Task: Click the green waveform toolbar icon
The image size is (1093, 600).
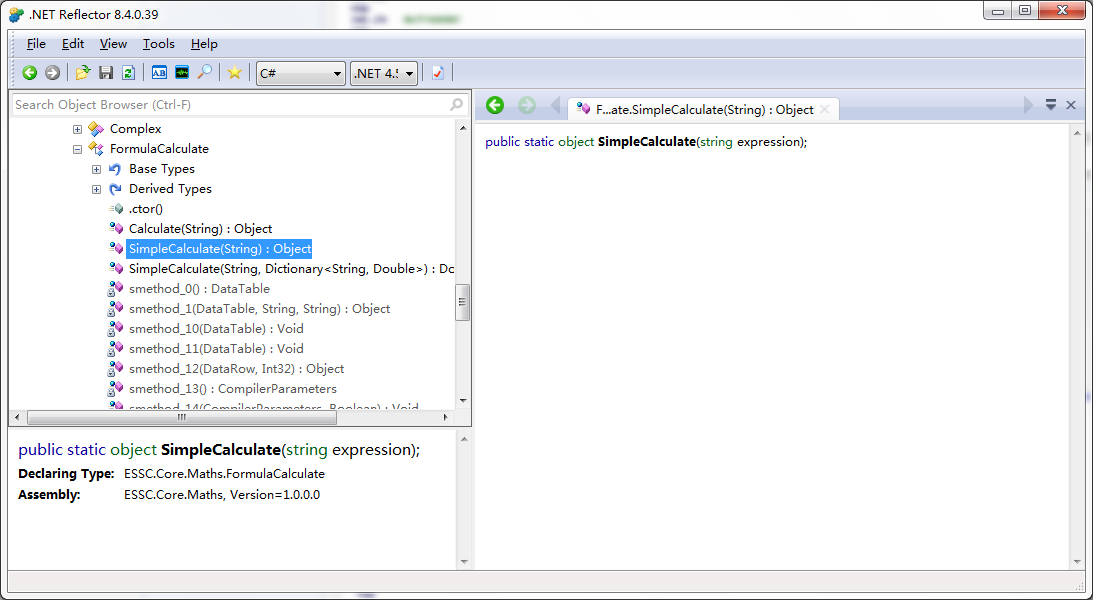Action: pyautogui.click(x=182, y=72)
